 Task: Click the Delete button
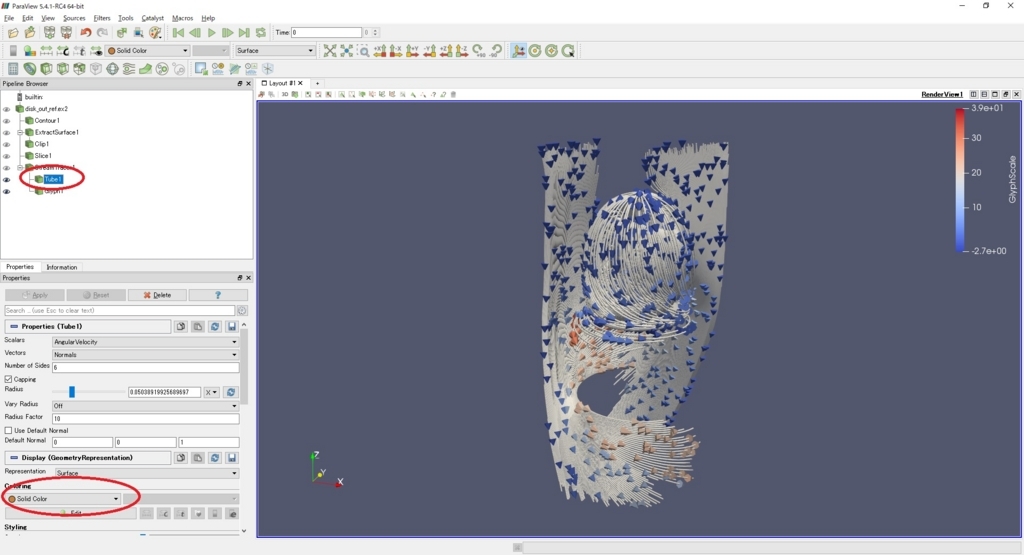(157, 295)
